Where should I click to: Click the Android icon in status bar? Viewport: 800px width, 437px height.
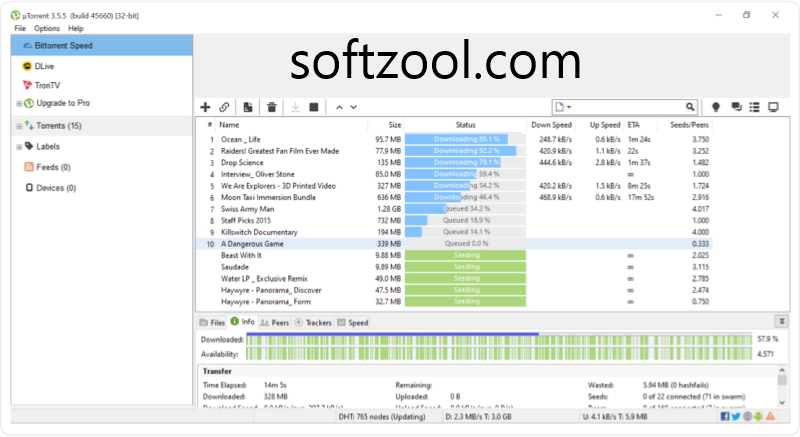pos(758,416)
